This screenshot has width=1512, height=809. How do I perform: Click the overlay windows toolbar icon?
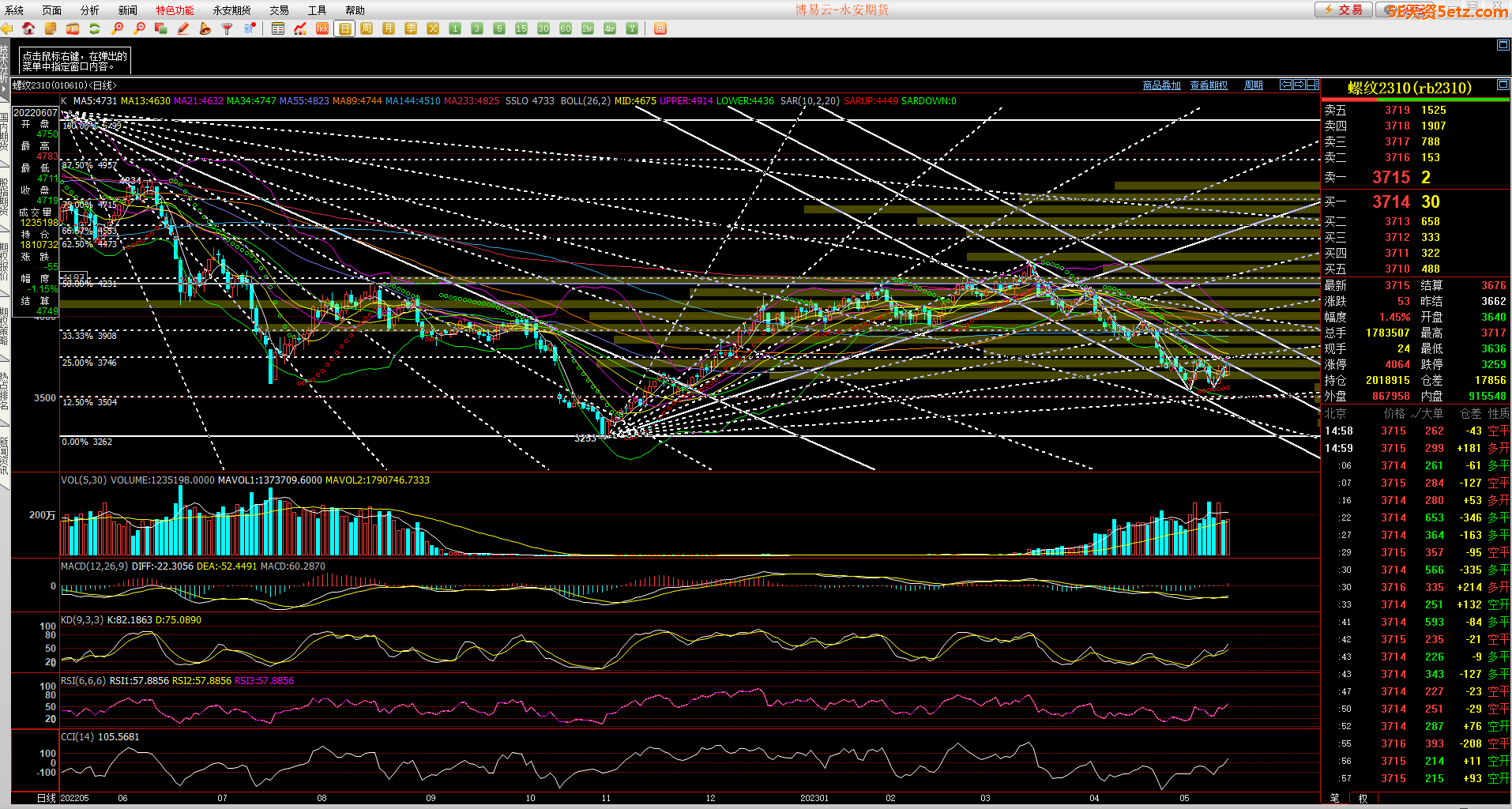pyautogui.click(x=161, y=28)
